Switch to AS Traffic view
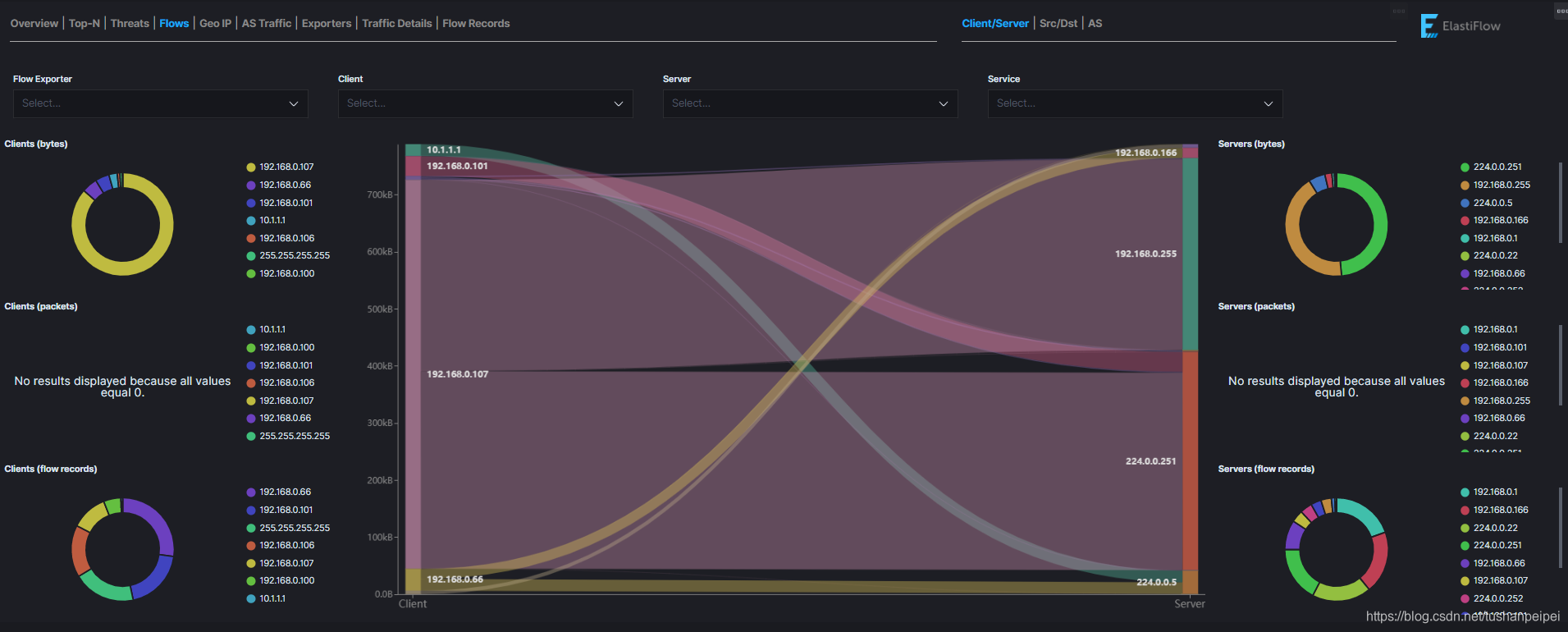 pos(267,24)
